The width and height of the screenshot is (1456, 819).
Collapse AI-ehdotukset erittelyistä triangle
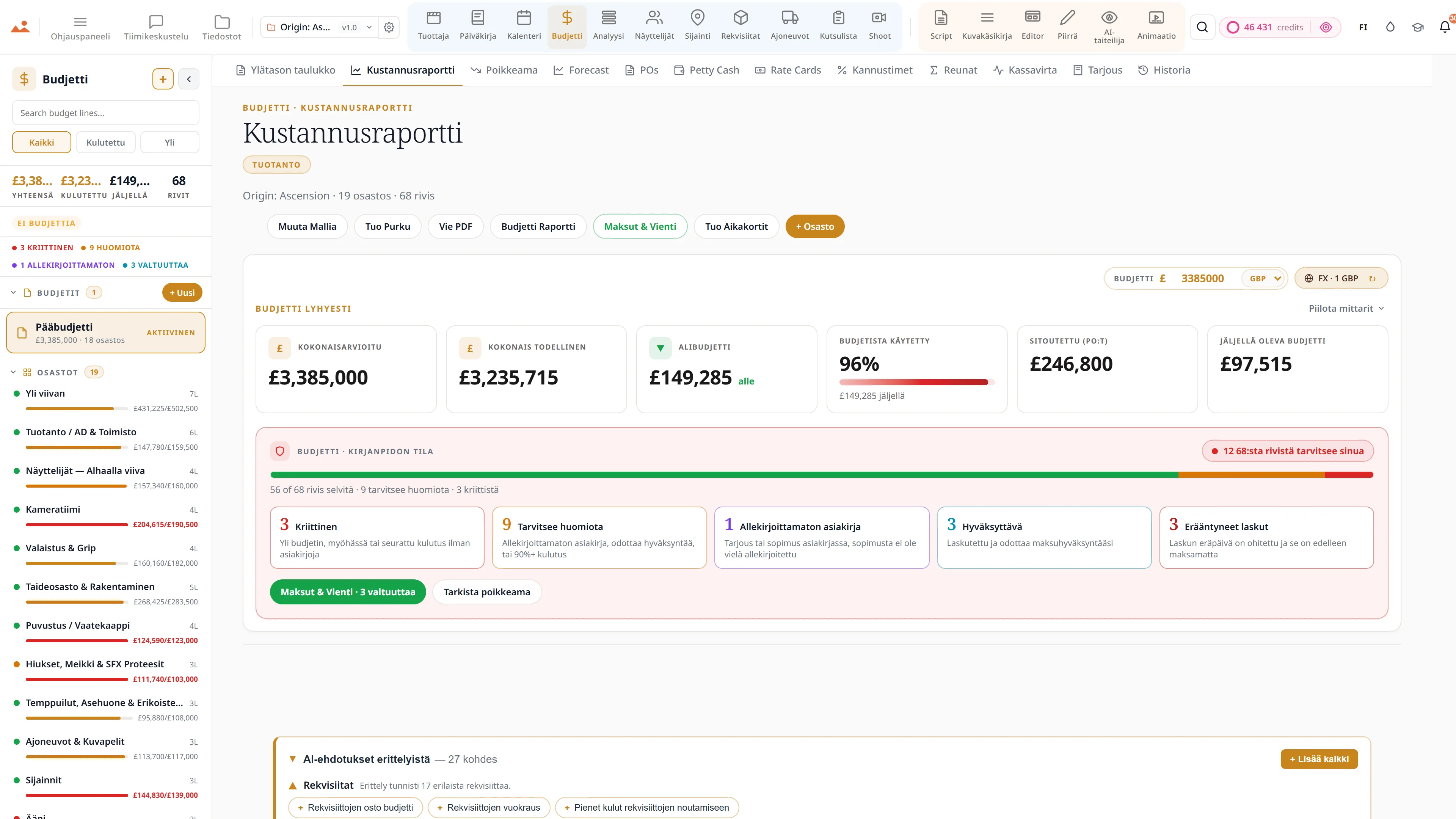(292, 759)
